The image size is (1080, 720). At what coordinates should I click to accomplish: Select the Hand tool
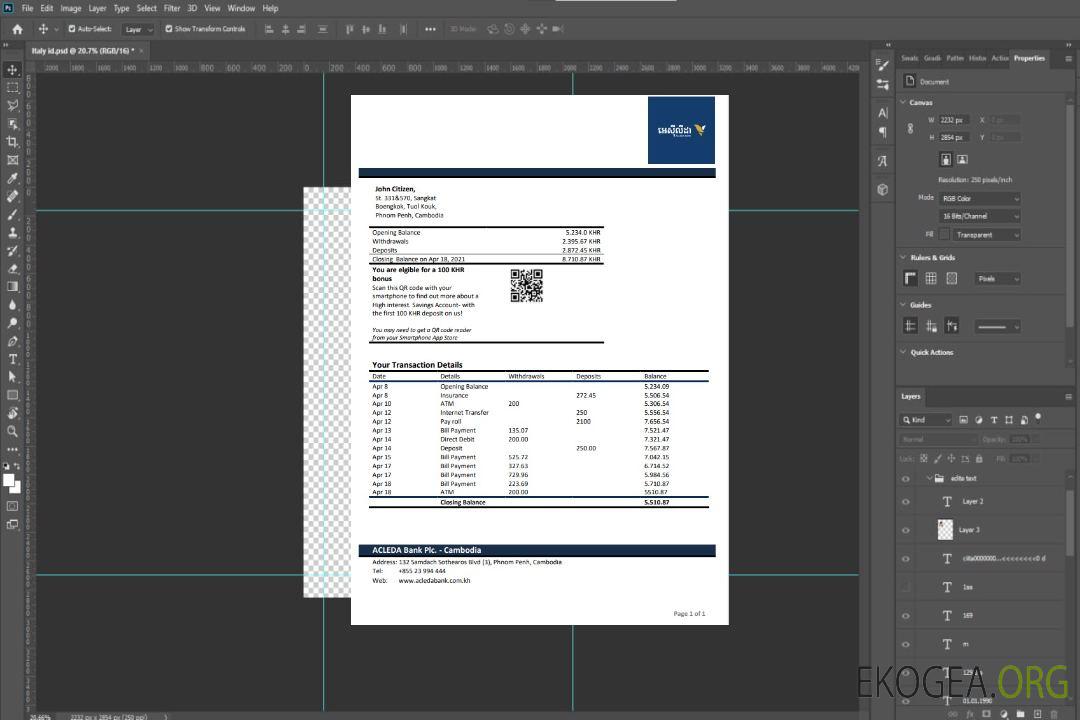click(12, 413)
